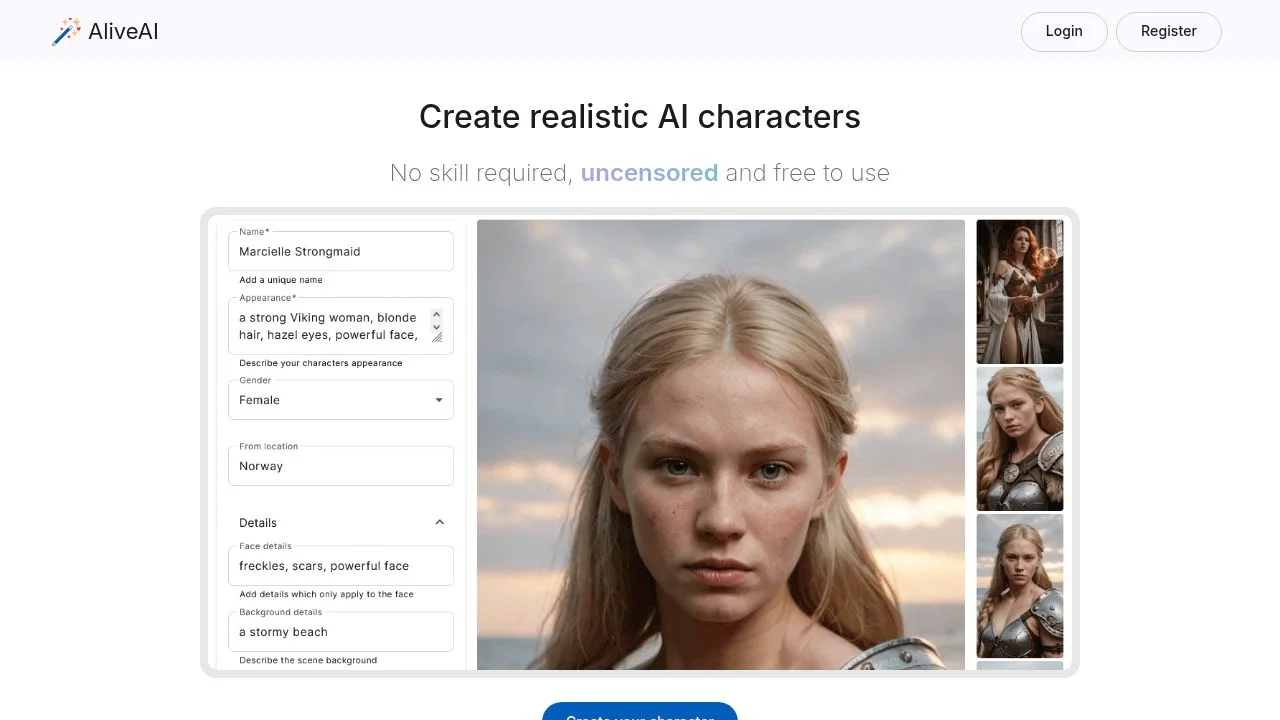Select the sorceress with fireball thumbnail
1280x720 pixels.
pos(1019,291)
